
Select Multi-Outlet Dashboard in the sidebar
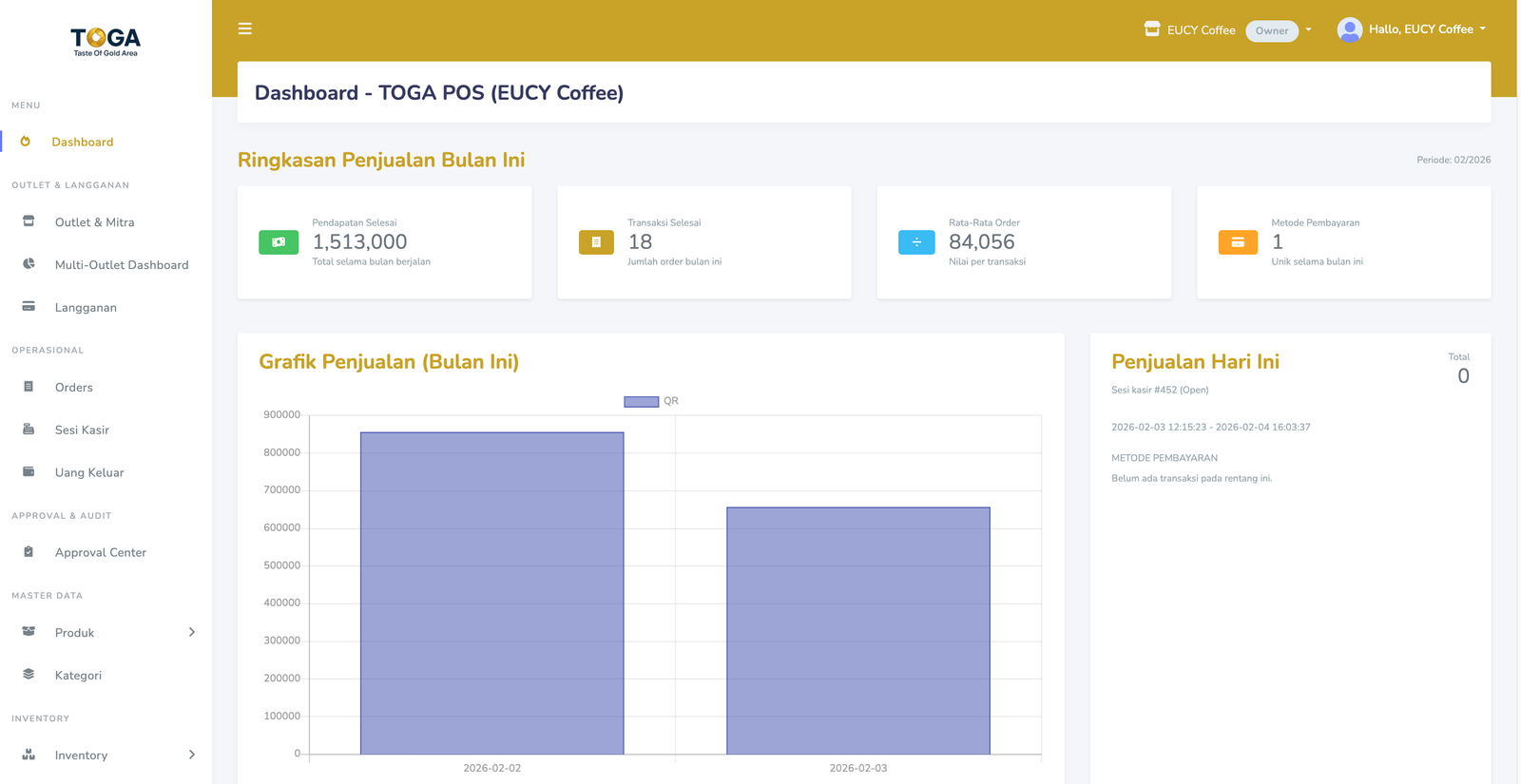point(122,265)
